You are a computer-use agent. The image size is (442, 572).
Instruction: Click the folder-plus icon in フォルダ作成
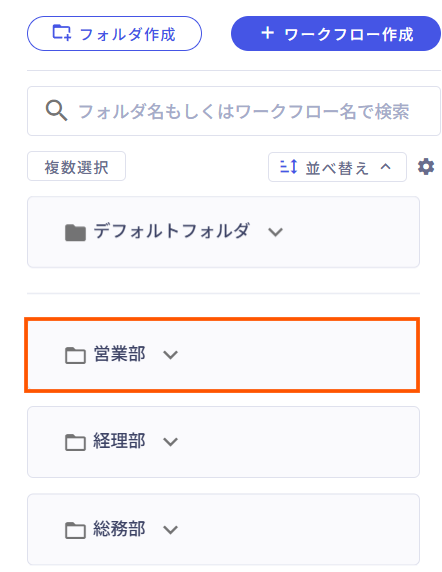[62, 33]
